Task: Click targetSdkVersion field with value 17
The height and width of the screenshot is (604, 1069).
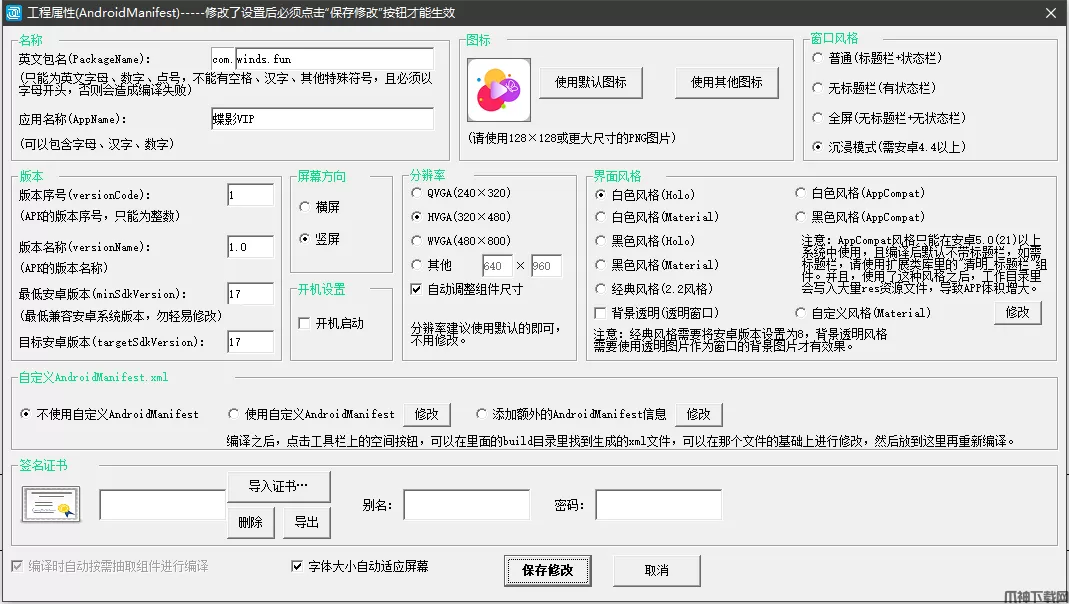Action: tap(250, 342)
